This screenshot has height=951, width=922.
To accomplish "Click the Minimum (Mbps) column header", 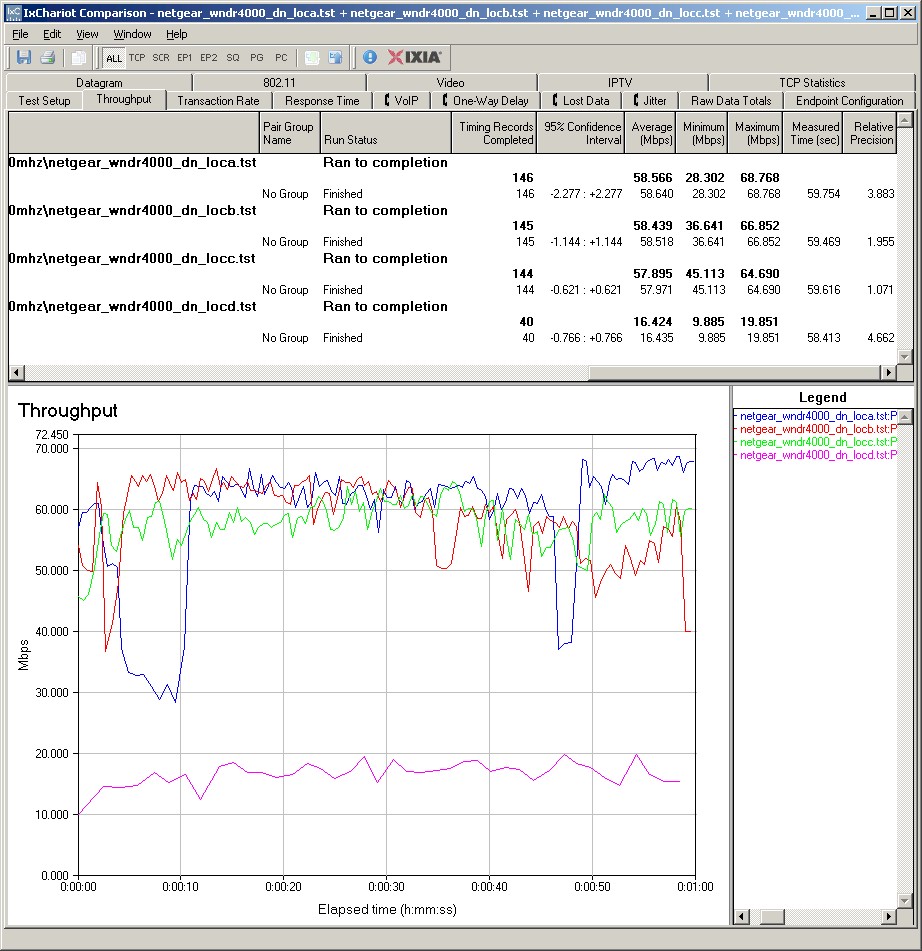I will [702, 133].
